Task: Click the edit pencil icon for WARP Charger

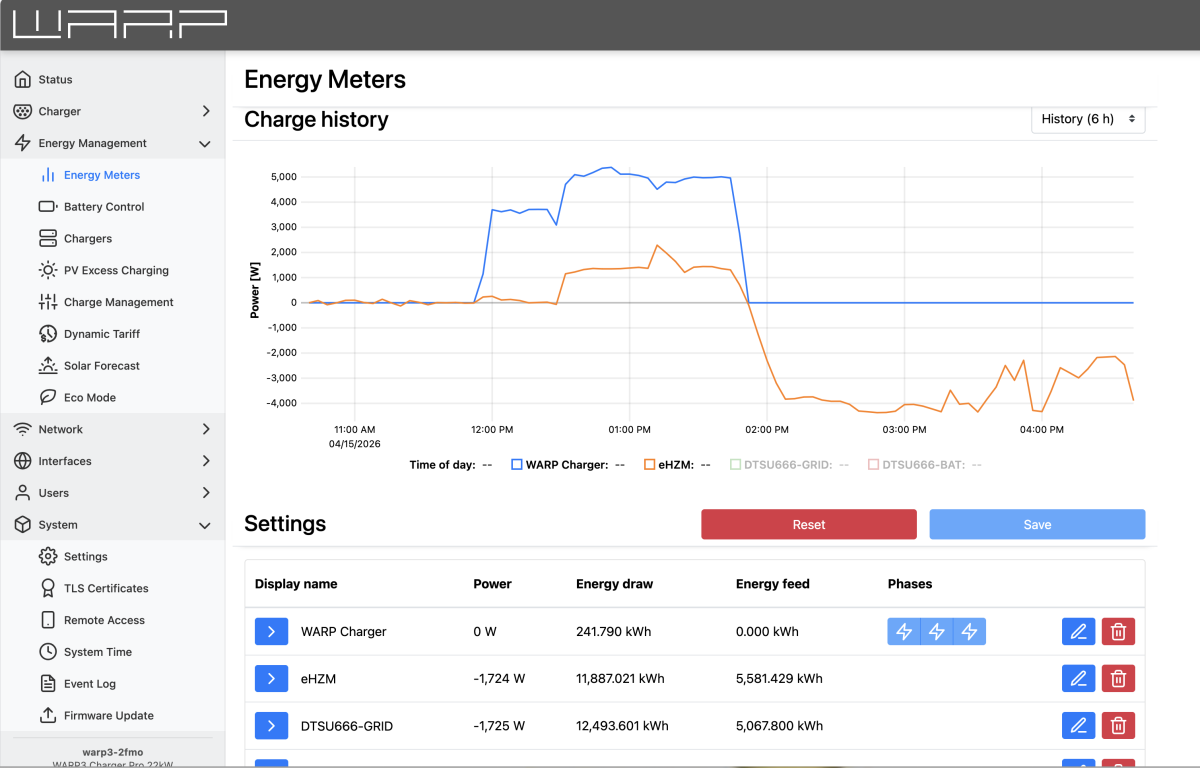Action: (1078, 631)
